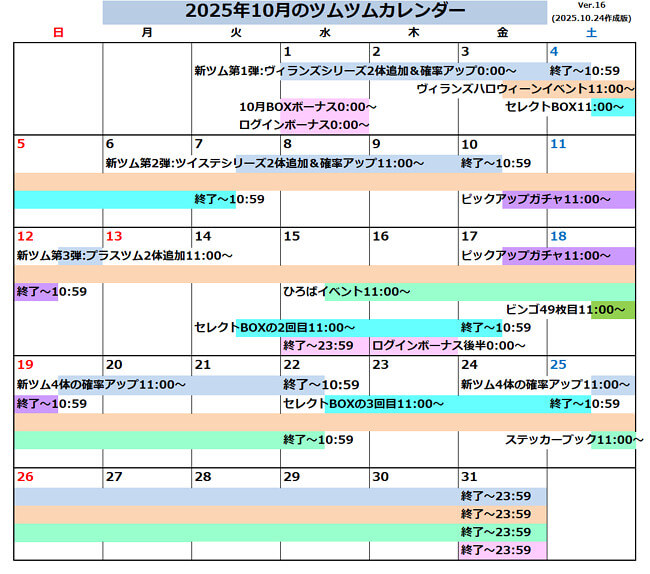The height and width of the screenshot is (574, 650).
Task: Select the pink ログインボーナス0:00 event on October 1
Action: point(304,125)
